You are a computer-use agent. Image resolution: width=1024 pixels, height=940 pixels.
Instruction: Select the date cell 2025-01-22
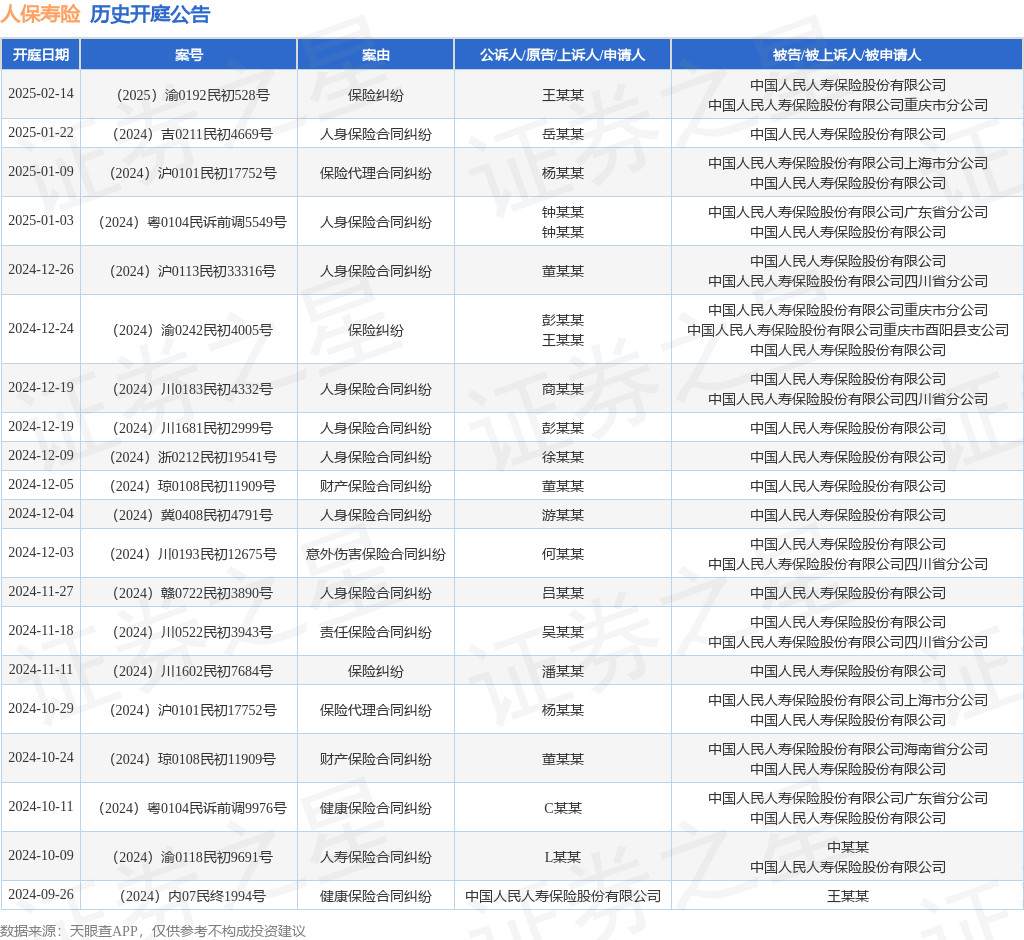tap(40, 133)
